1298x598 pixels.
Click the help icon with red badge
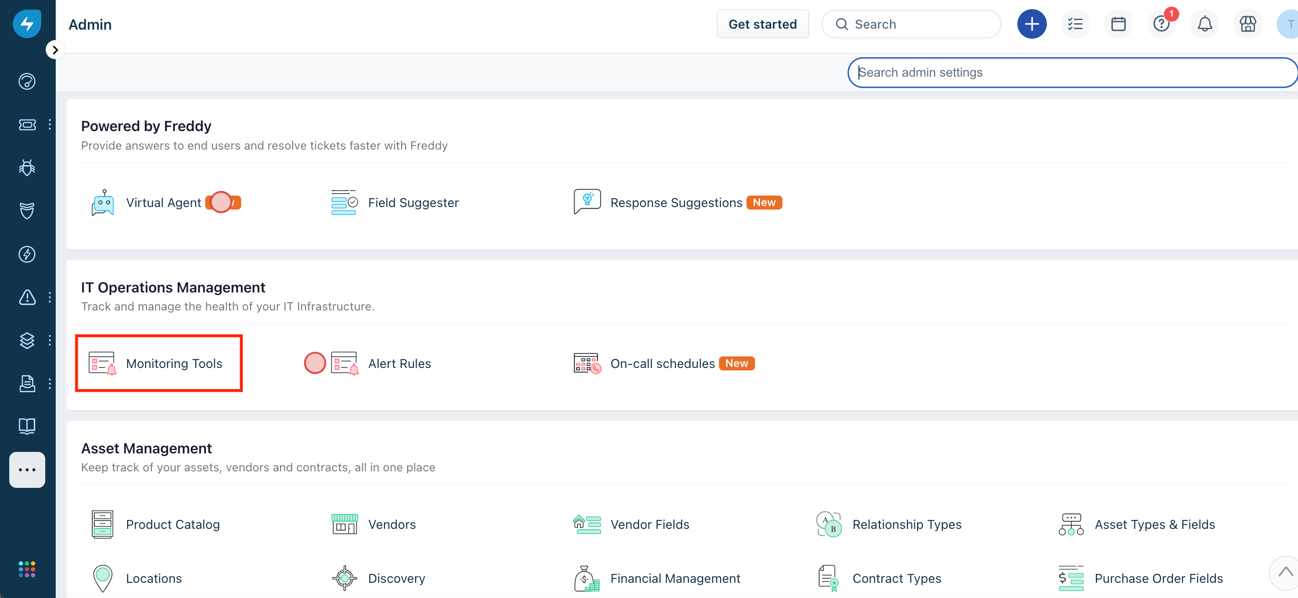point(1160,23)
